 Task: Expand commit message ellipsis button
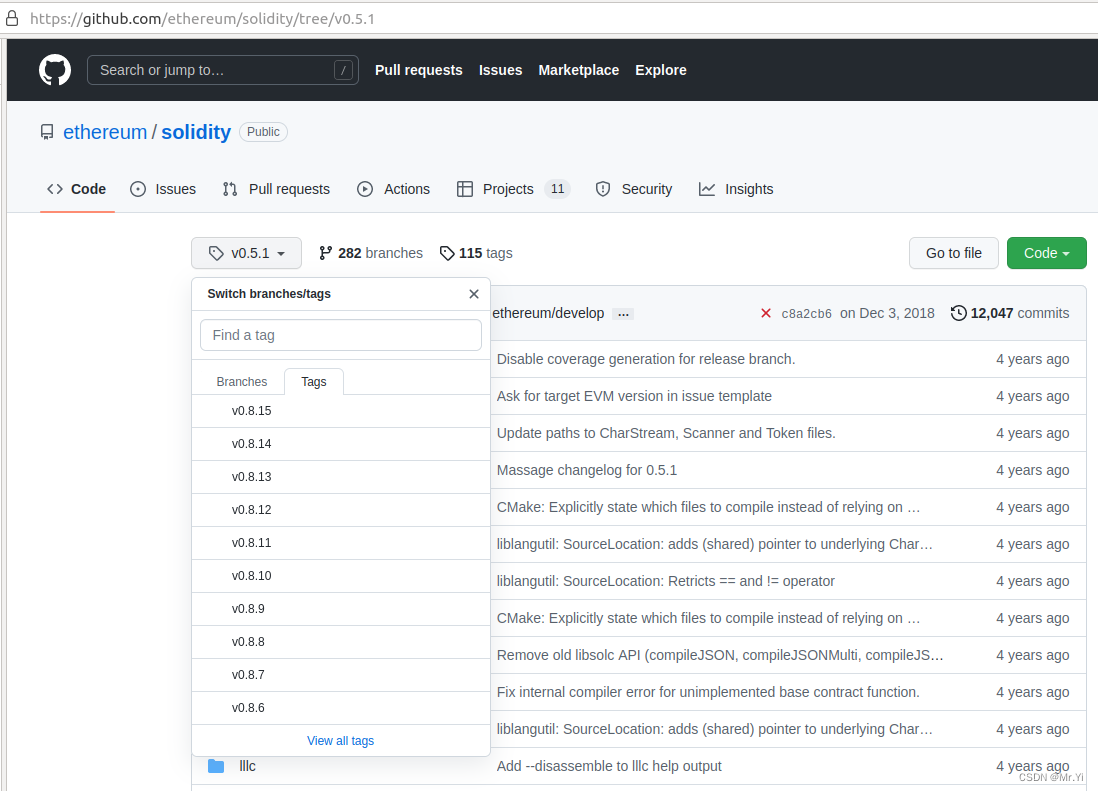[623, 314]
